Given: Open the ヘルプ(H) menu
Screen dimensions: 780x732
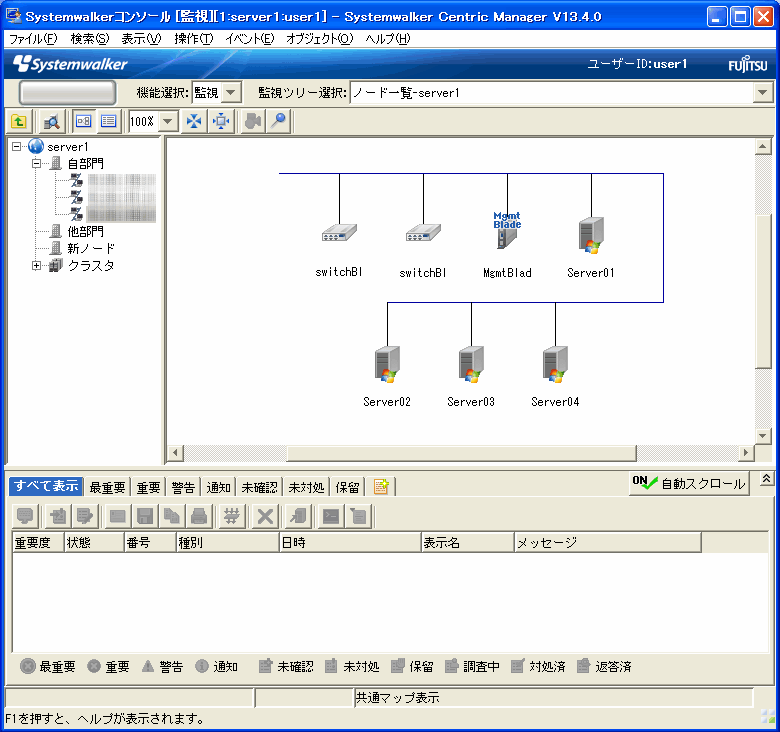Looking at the screenshot, I should (x=388, y=39).
